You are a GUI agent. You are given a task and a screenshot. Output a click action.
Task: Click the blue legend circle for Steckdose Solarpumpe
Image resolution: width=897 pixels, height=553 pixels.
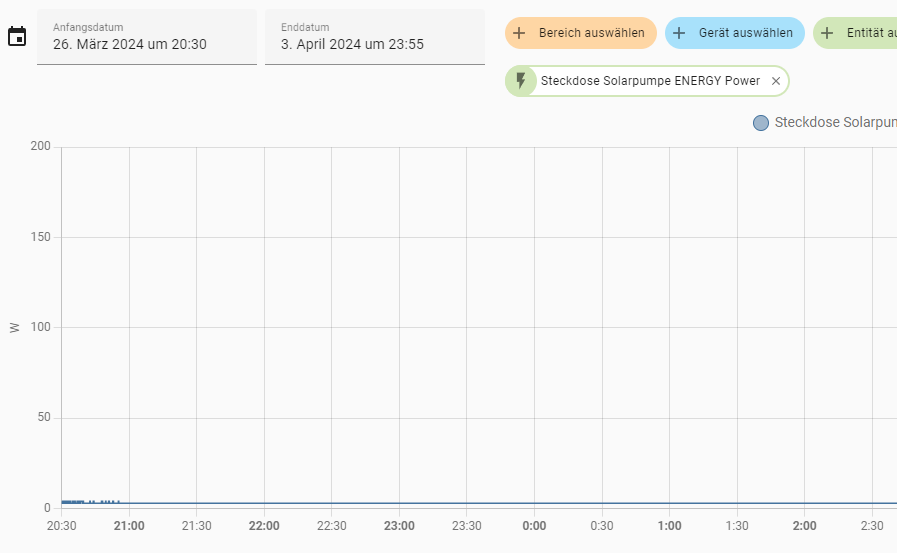point(761,123)
